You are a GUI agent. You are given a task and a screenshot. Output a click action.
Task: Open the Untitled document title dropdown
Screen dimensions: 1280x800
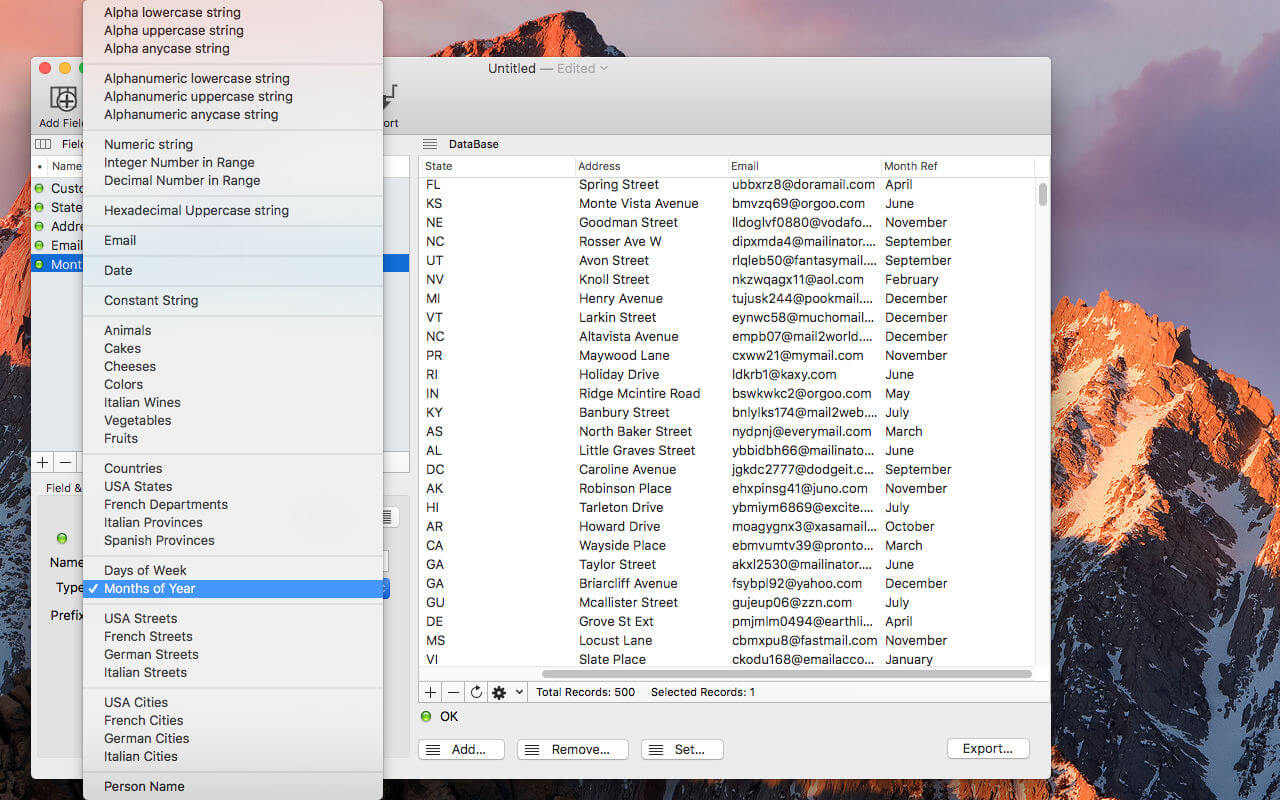click(x=604, y=69)
